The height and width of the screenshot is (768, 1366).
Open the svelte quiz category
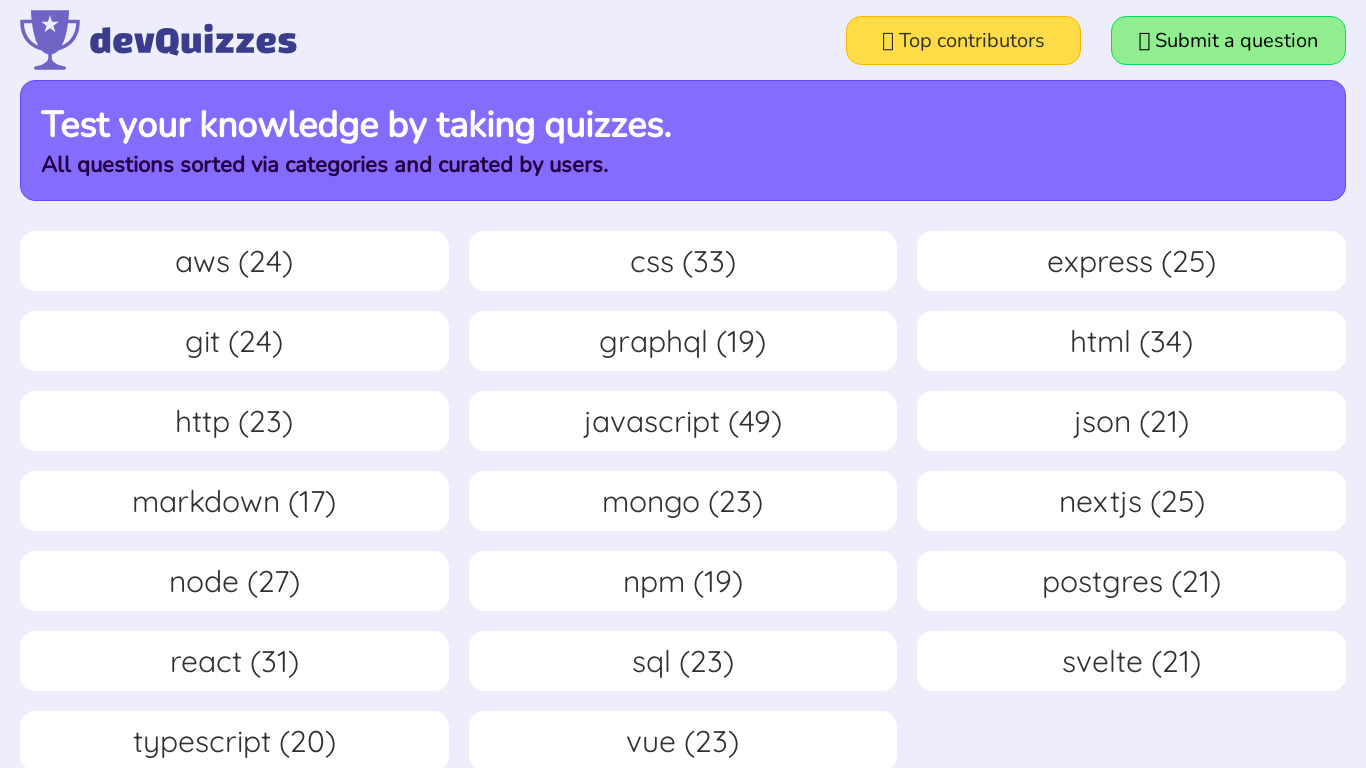click(1131, 662)
